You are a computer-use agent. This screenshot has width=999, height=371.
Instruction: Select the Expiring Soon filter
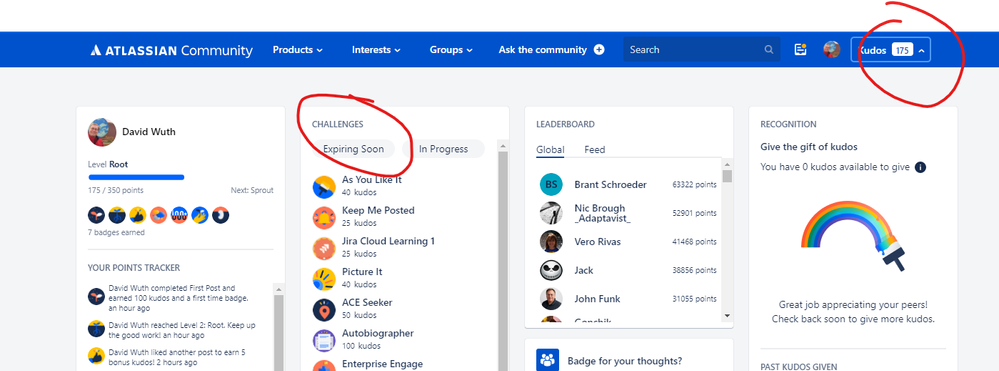click(x=354, y=149)
